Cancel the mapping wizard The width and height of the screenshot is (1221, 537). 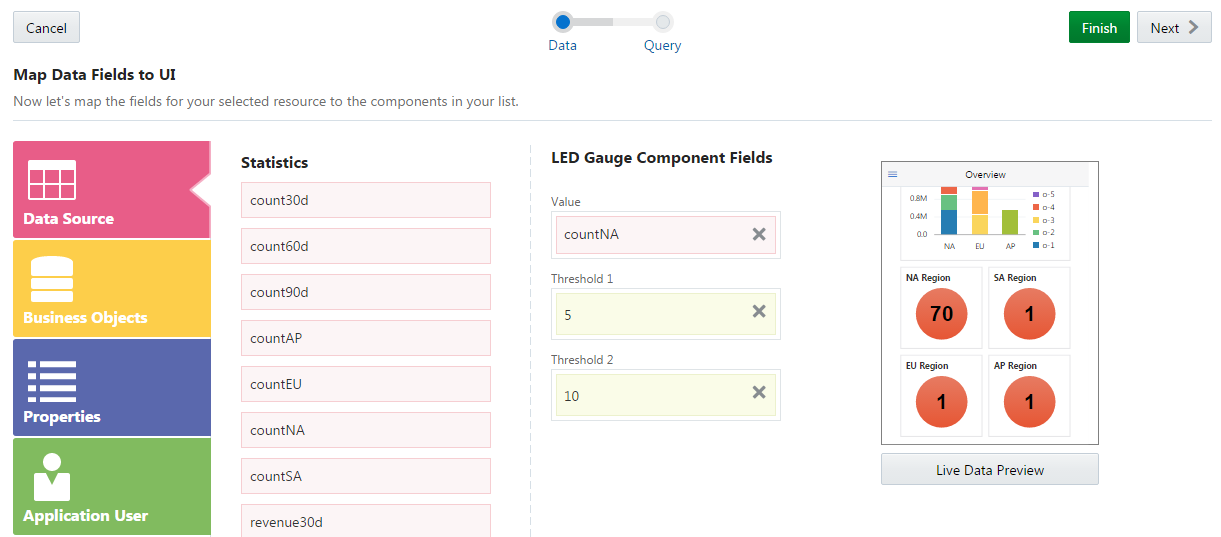click(x=46, y=28)
